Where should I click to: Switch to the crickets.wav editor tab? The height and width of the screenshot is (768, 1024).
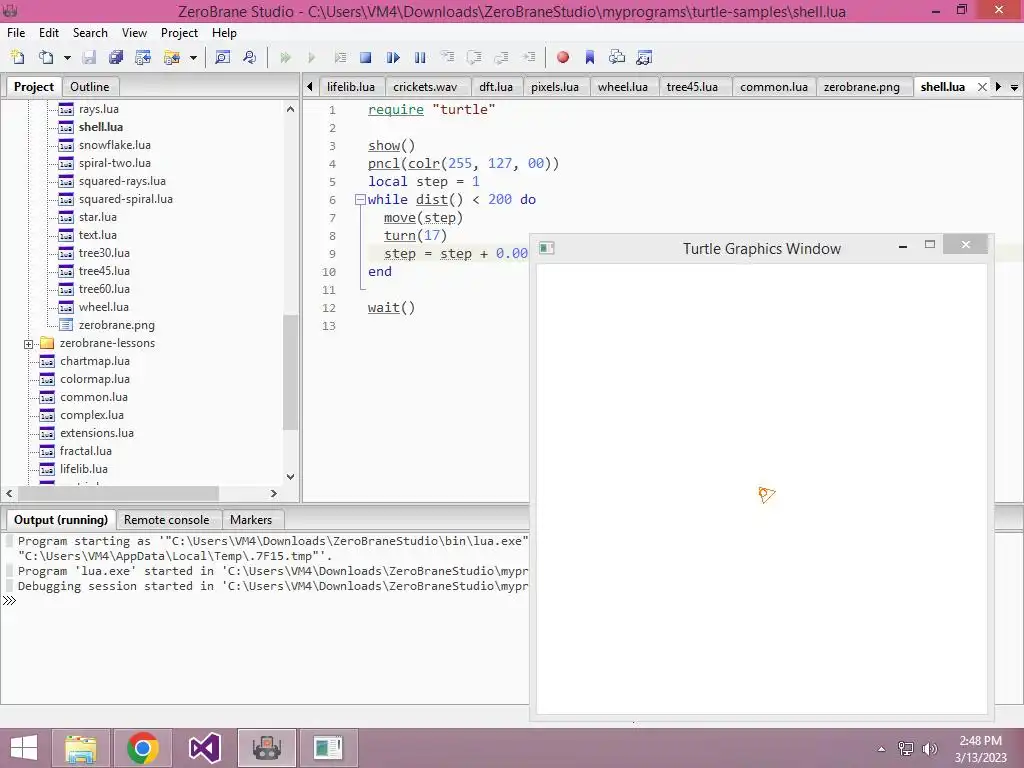tap(425, 87)
